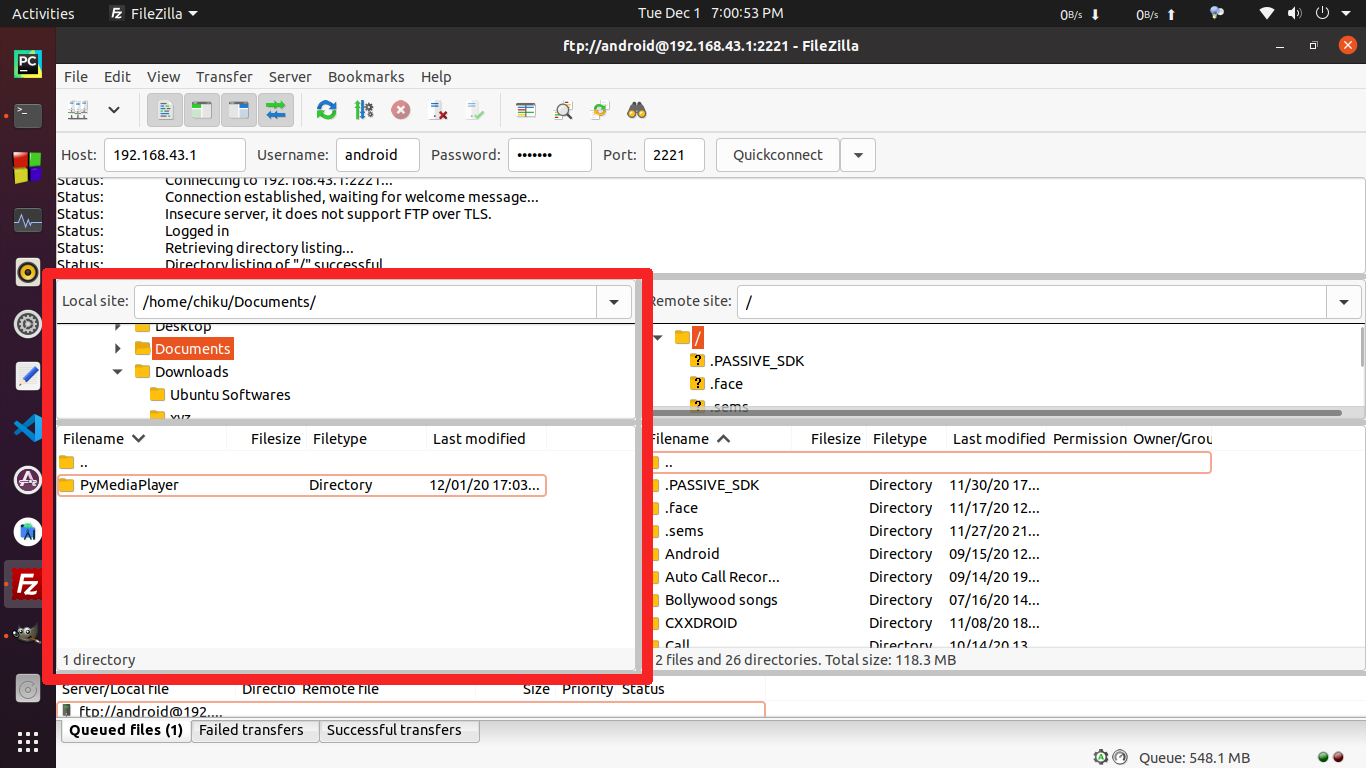Open the Quickconnect history dropdown
1366x768 pixels.
coord(859,155)
